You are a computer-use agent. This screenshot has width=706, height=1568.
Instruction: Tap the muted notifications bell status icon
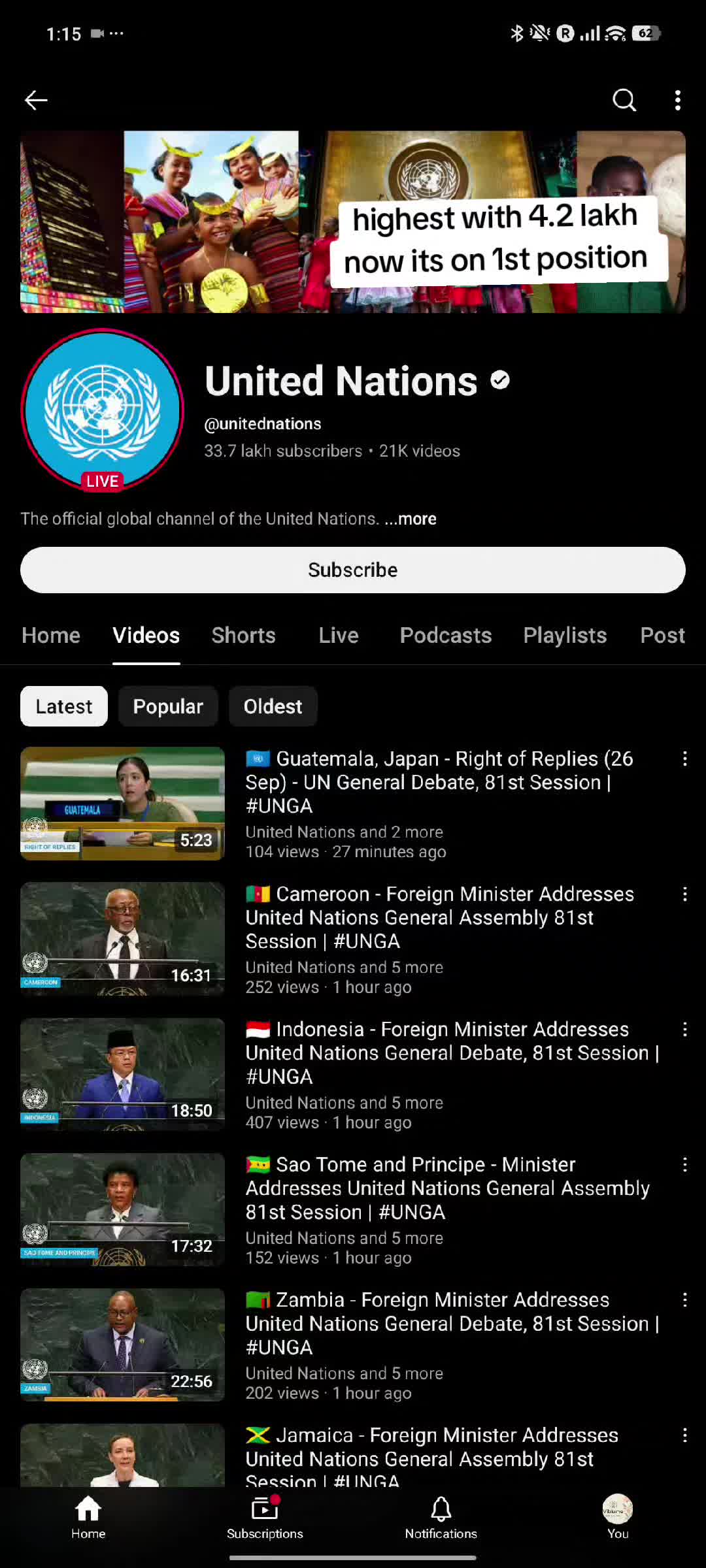540,33
